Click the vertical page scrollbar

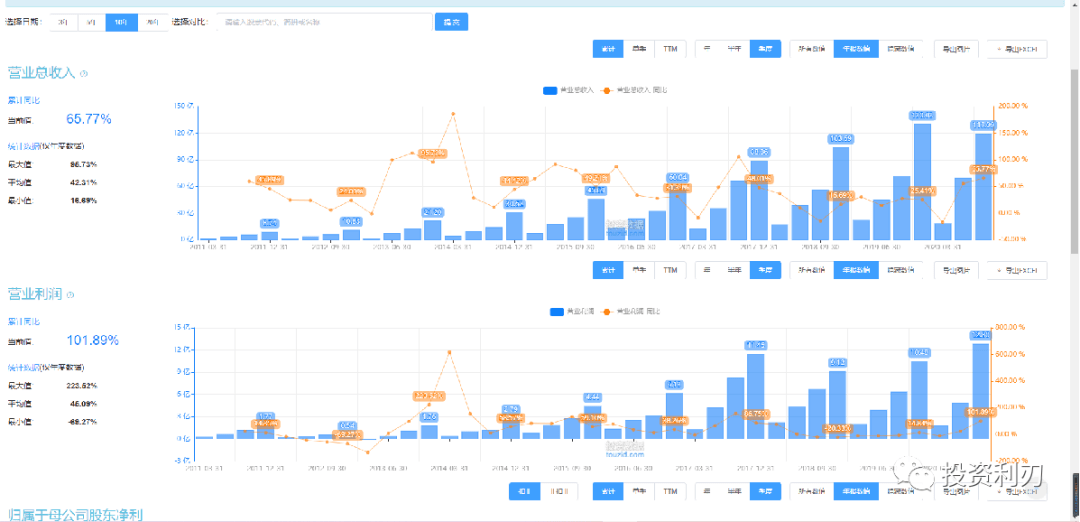click(x=1074, y=150)
